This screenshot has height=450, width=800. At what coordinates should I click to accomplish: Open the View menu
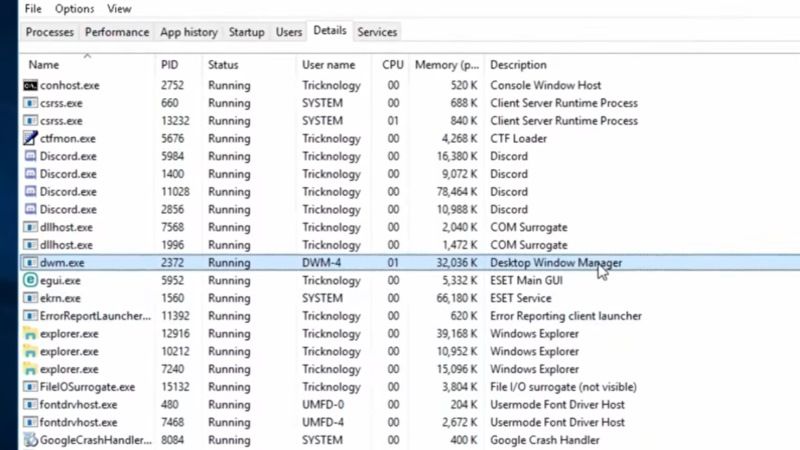119,9
